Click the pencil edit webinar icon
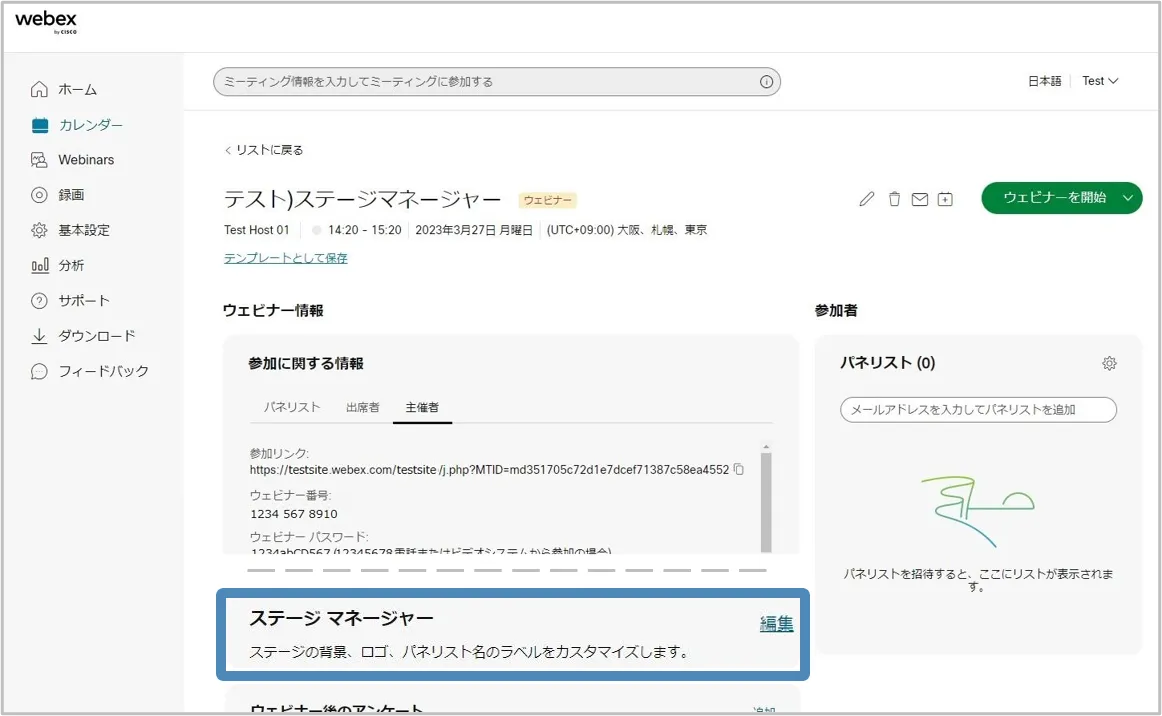The width and height of the screenshot is (1162, 716). pos(867,199)
